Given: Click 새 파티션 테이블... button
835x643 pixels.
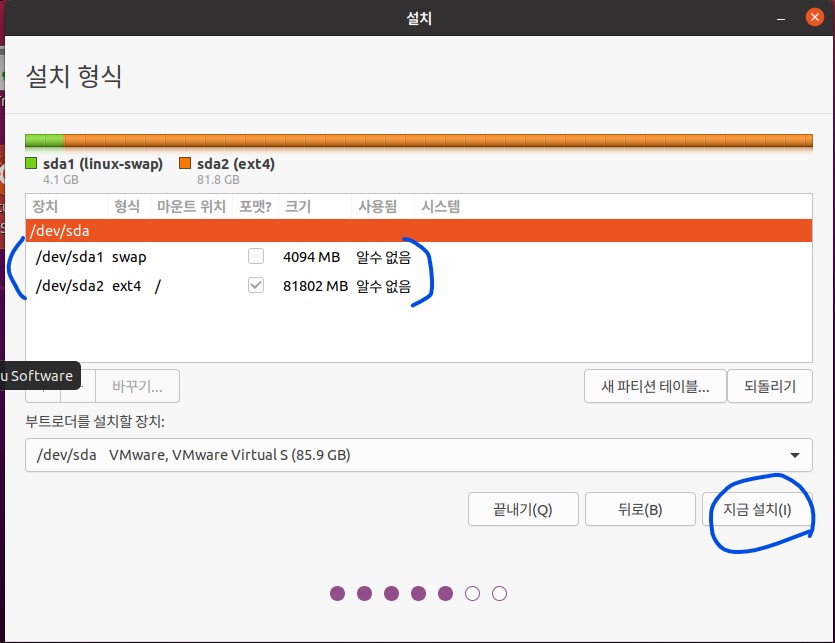Looking at the screenshot, I should point(655,386).
